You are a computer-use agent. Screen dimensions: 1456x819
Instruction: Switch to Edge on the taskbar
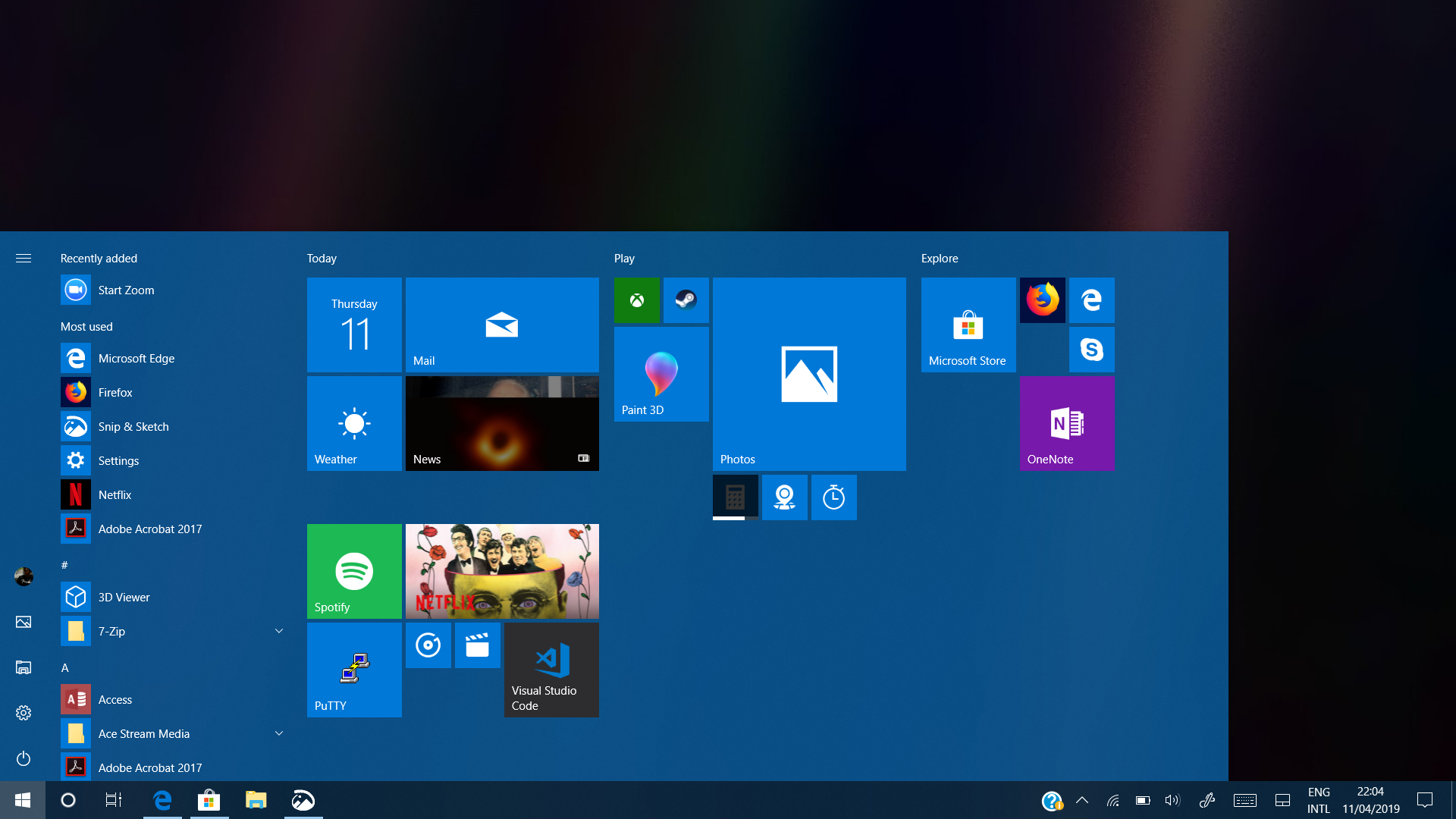[x=162, y=800]
